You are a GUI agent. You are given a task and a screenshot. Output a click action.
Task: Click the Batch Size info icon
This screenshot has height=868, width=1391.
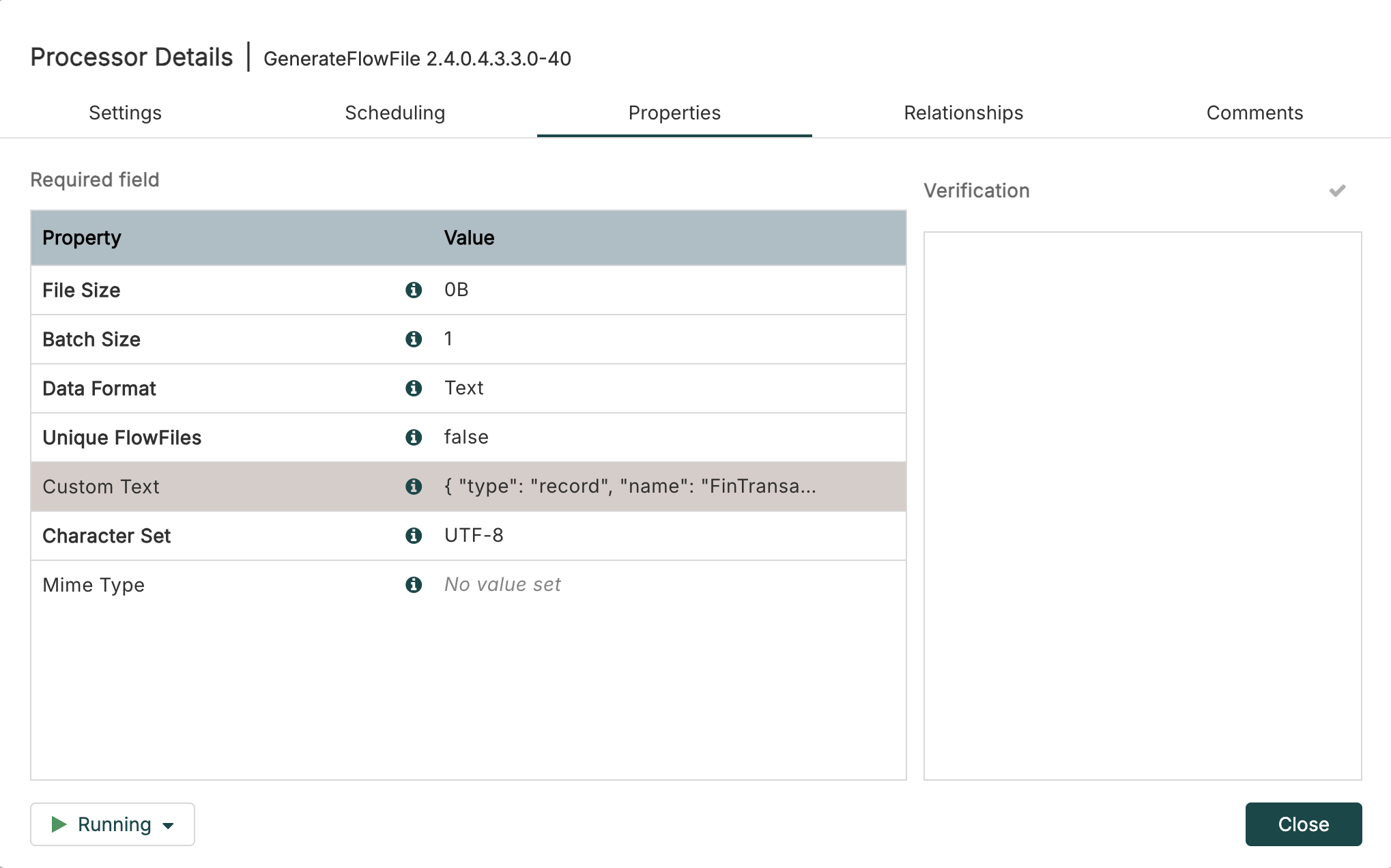(x=414, y=338)
